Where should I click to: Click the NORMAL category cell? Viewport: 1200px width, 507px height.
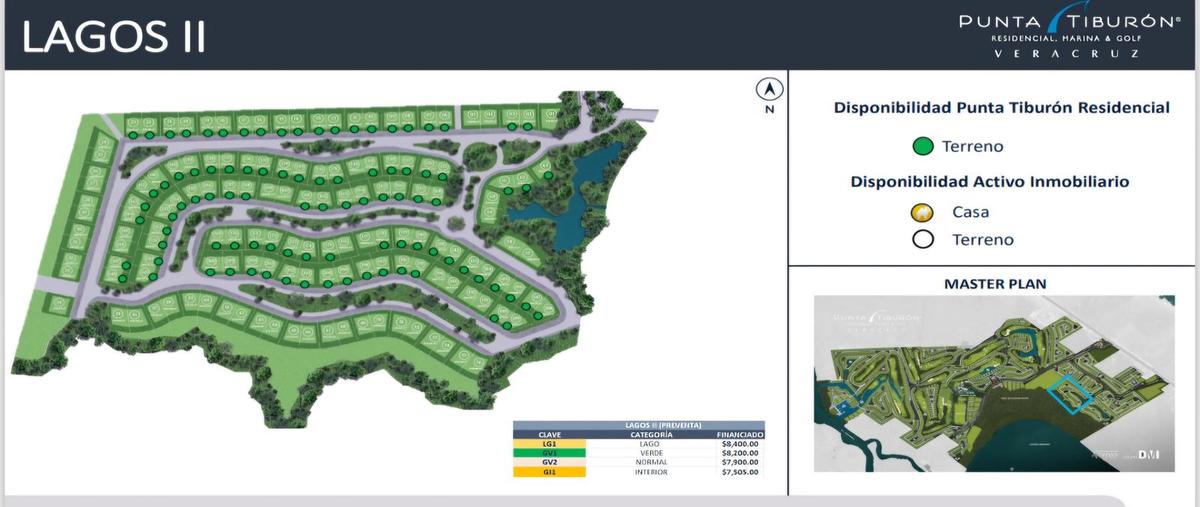pyautogui.click(x=651, y=462)
